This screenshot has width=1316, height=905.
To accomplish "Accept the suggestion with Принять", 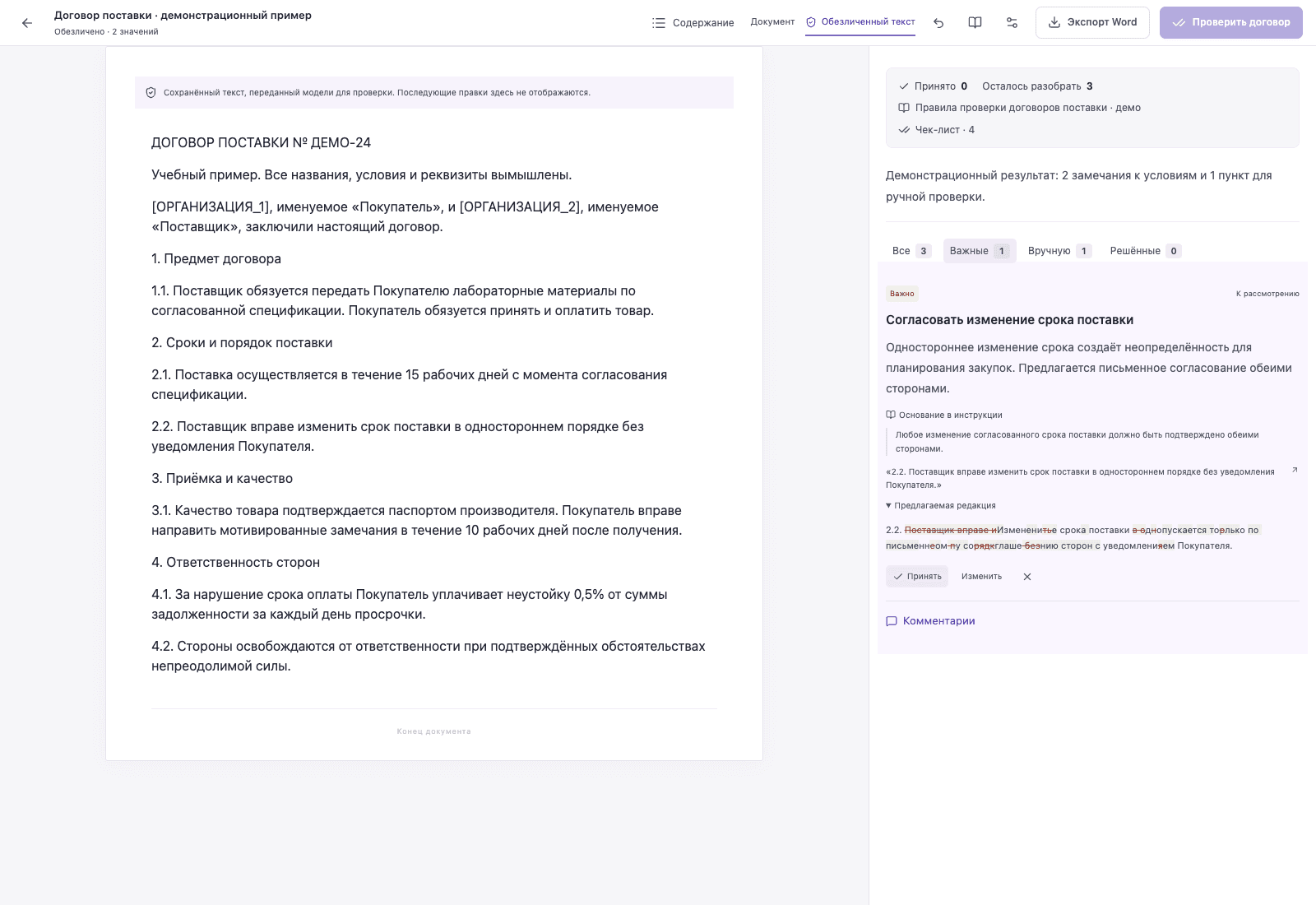I will (x=917, y=577).
